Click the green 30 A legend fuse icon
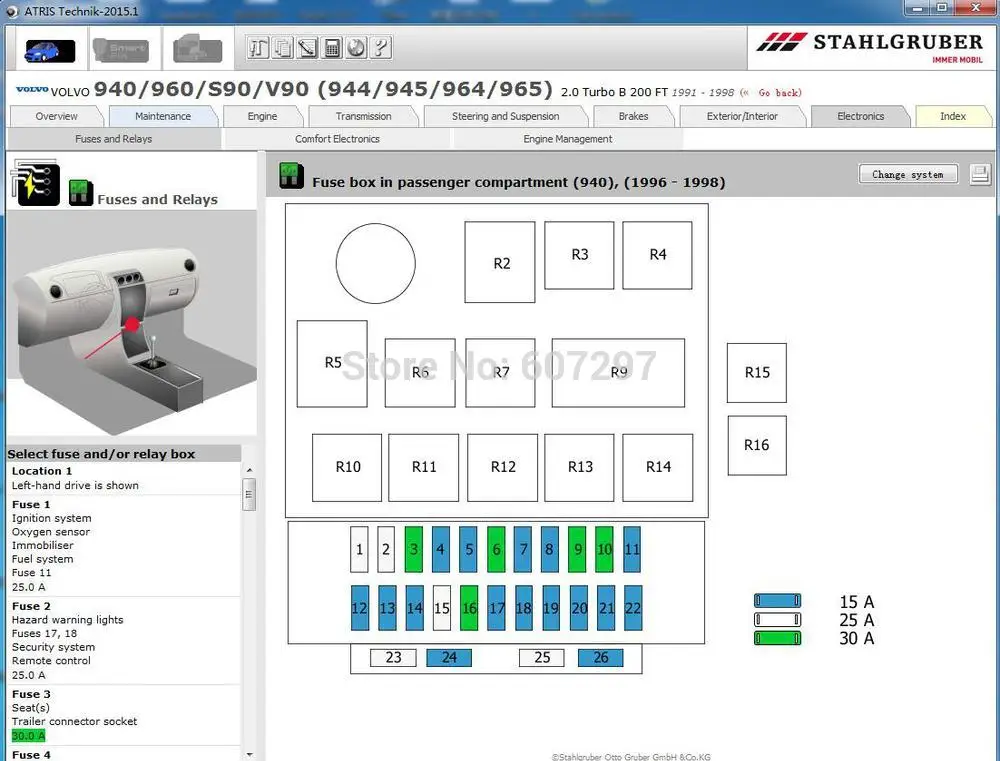 [x=777, y=638]
